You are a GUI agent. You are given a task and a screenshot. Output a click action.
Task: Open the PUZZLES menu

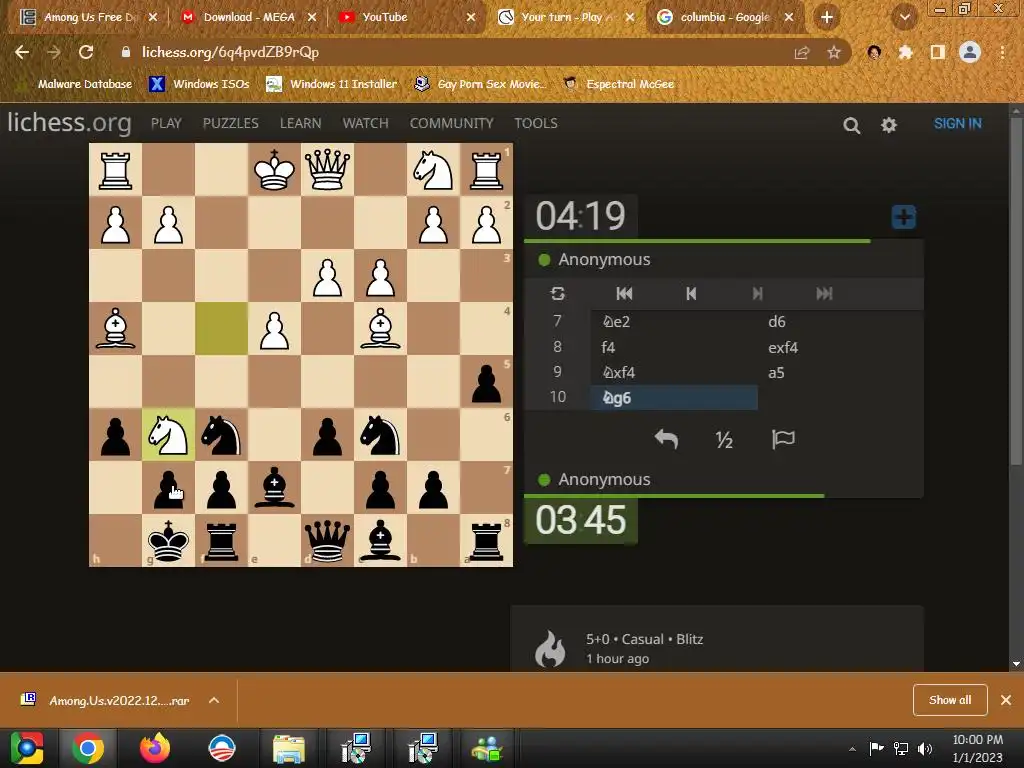[231, 123]
